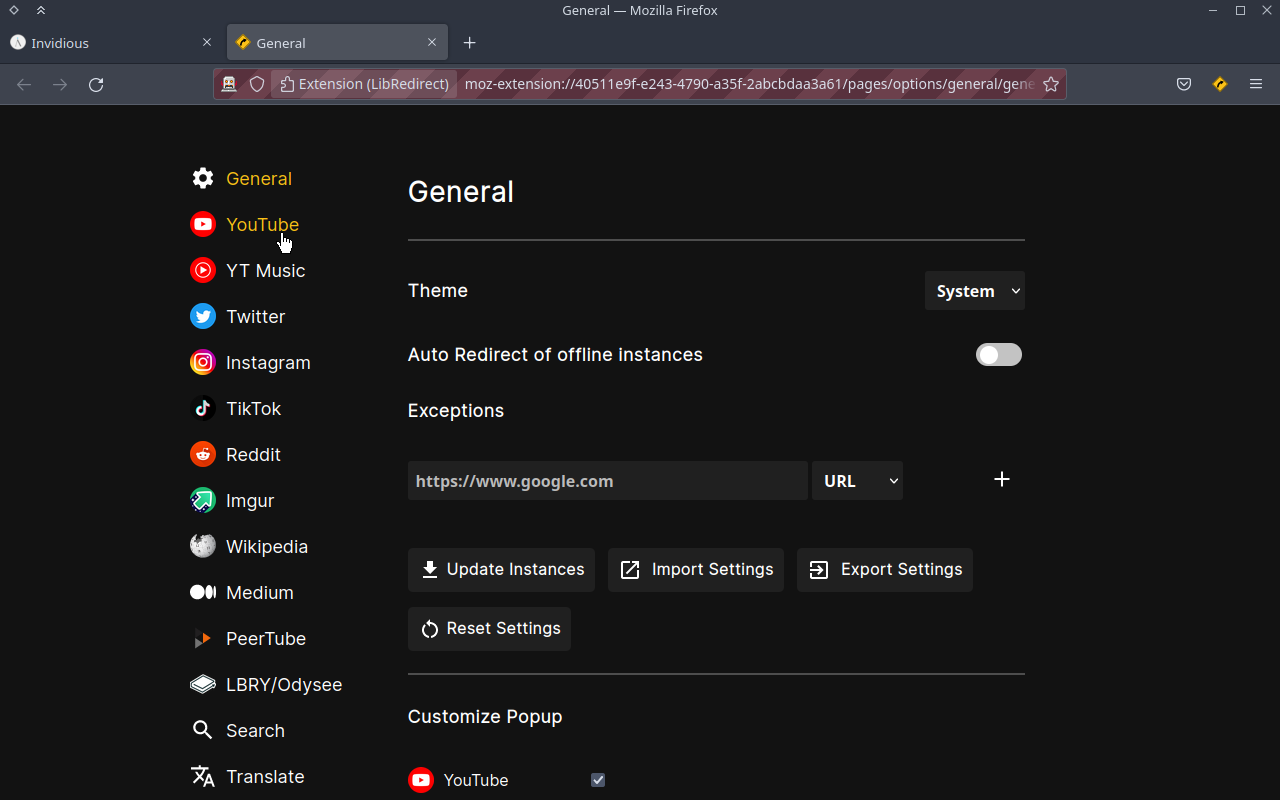Click the PeerTube icon in sidebar

point(203,638)
